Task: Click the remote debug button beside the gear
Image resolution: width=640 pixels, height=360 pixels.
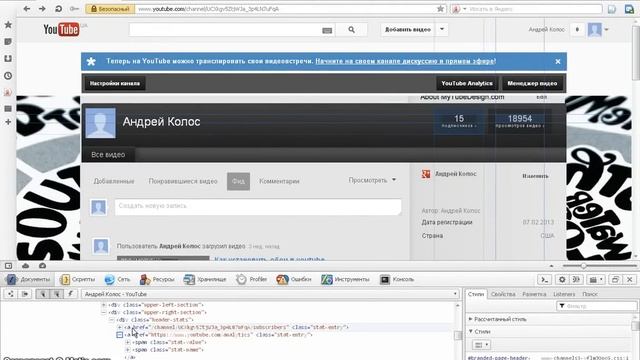Action: tap(576, 280)
